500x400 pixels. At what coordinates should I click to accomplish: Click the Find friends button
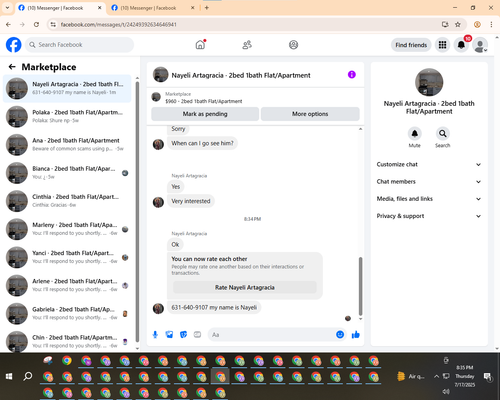point(411,45)
